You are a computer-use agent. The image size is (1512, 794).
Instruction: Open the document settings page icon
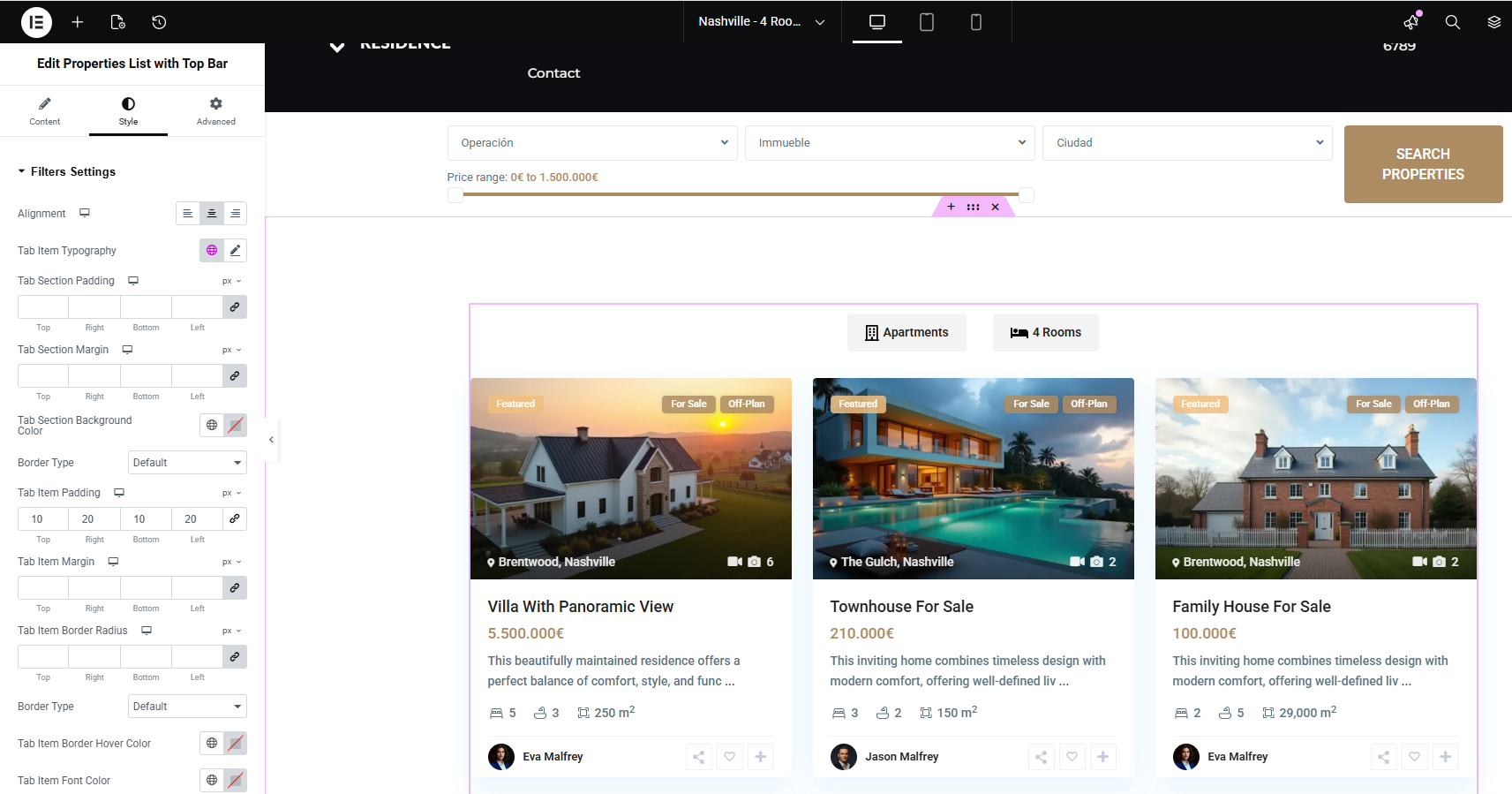[117, 22]
